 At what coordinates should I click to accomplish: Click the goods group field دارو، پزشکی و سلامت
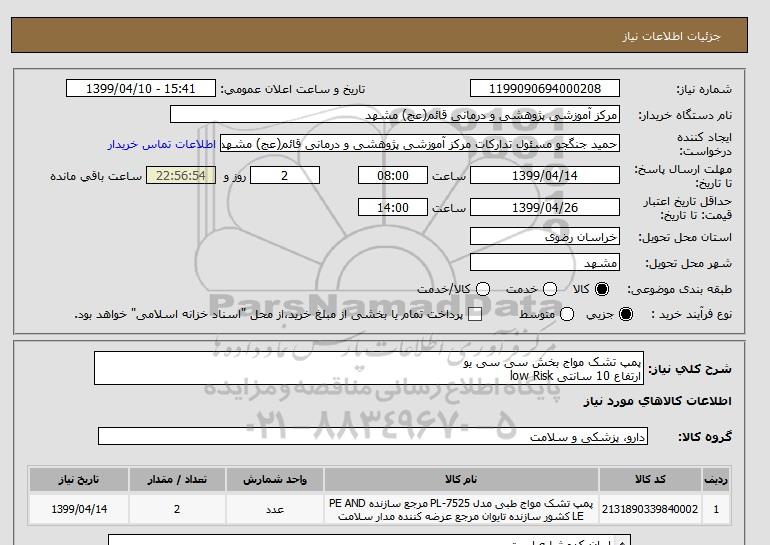tap(373, 436)
